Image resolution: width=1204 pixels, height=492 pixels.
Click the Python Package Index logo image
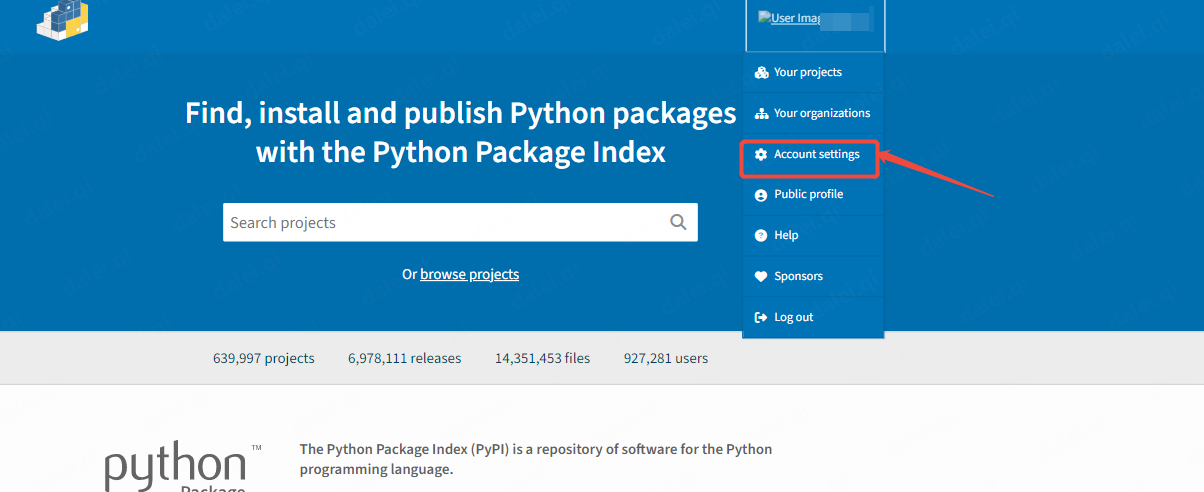pos(183,467)
